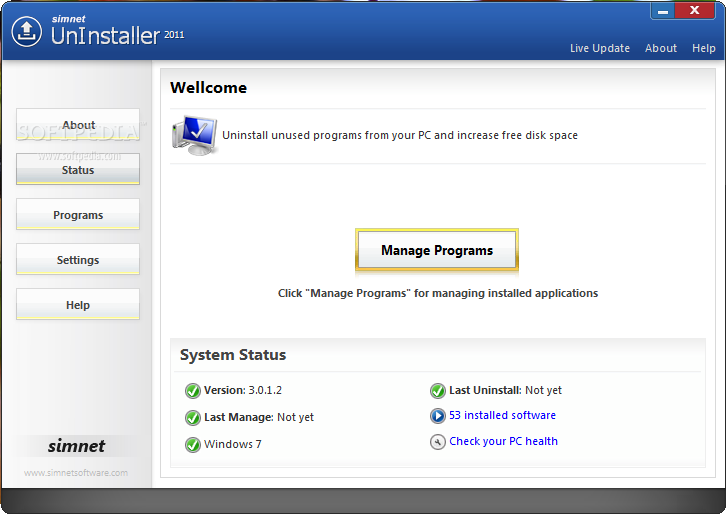Screen dimensions: 726x514
Task: Go to the Programs sidebar section
Action: coord(78,214)
